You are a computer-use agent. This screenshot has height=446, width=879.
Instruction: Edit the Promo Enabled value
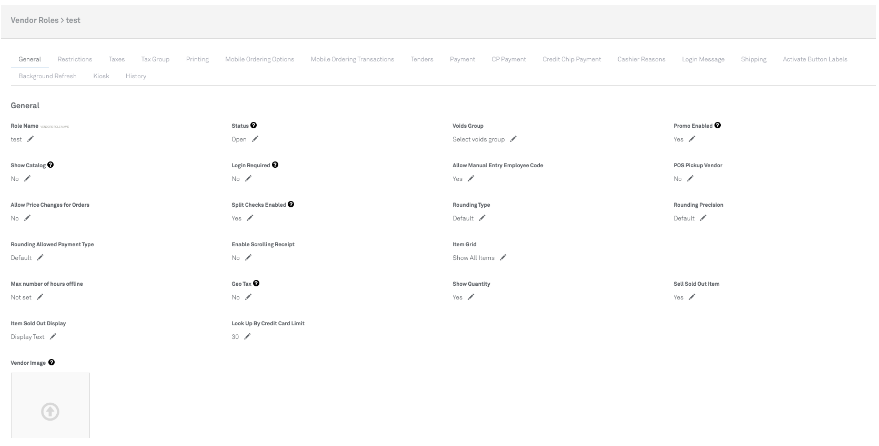coord(692,139)
